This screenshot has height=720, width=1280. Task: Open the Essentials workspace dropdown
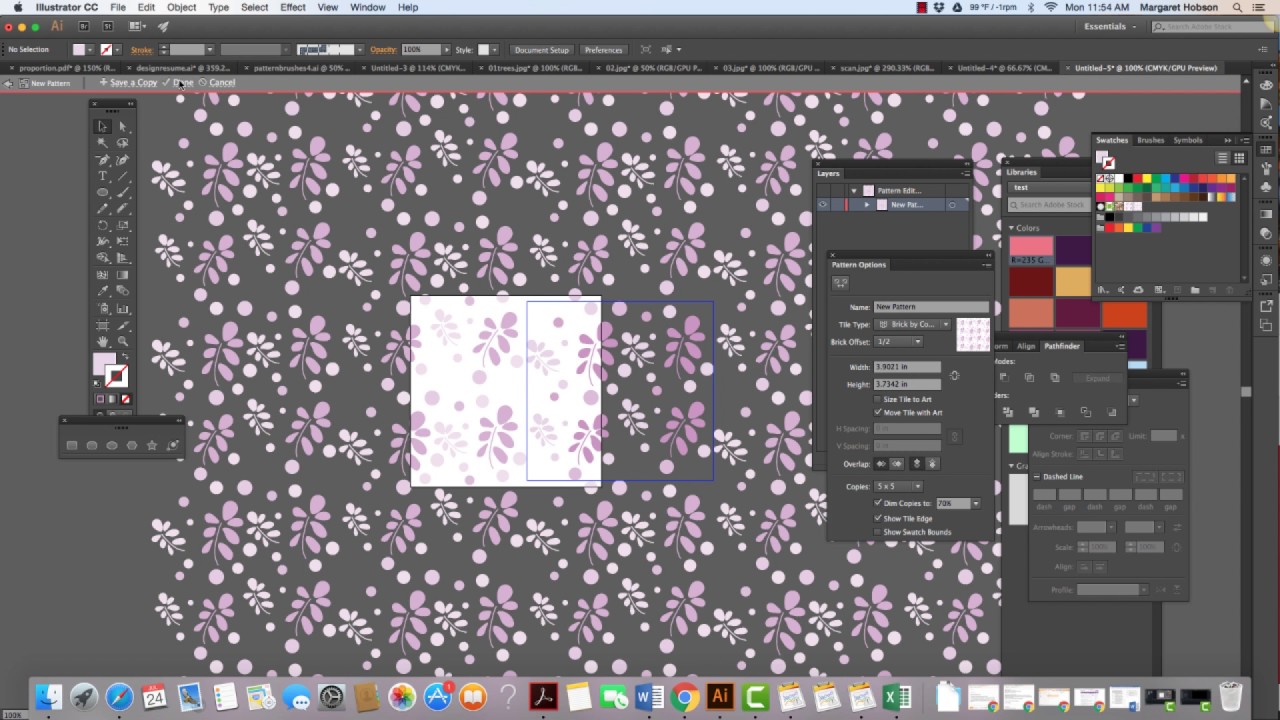(1111, 26)
